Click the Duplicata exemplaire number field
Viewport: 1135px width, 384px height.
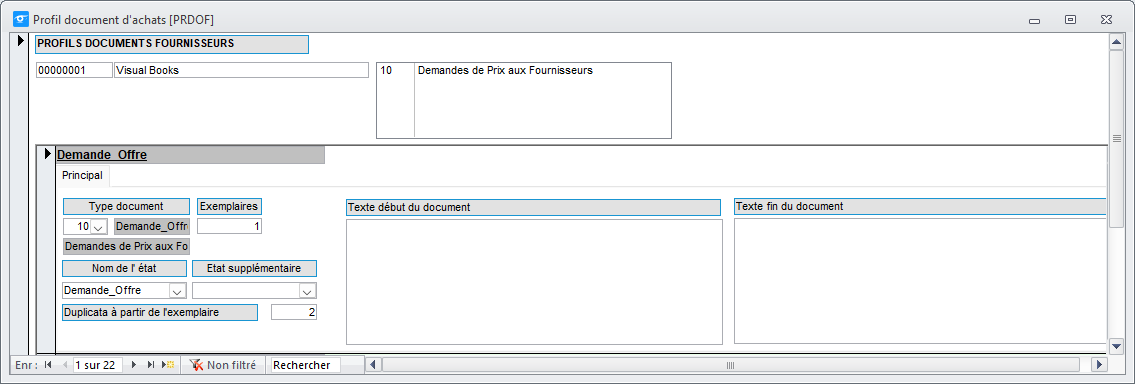(294, 312)
